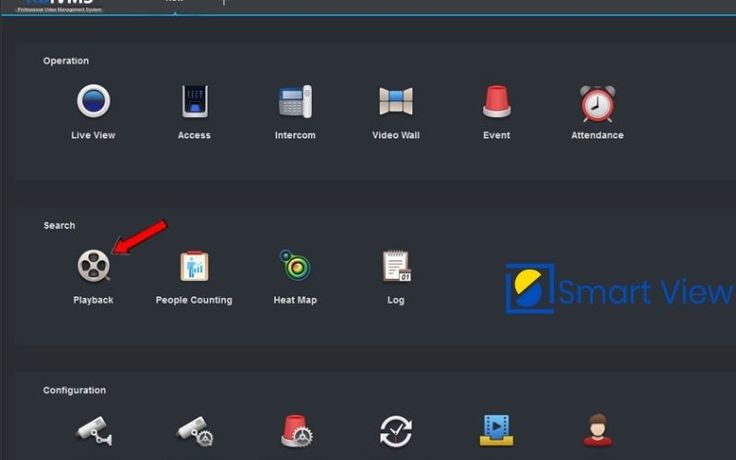Open the camera-with-gear device config icon

click(x=195, y=431)
